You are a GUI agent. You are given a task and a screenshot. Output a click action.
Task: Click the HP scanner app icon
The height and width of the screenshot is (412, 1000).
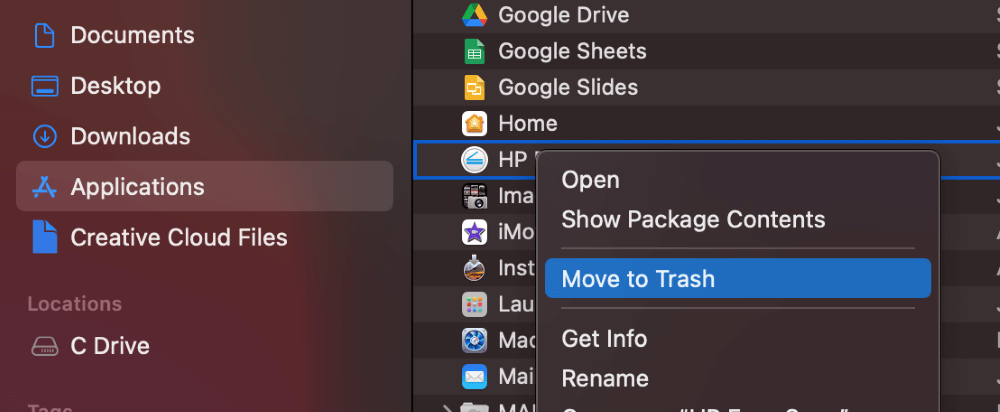[x=474, y=160]
